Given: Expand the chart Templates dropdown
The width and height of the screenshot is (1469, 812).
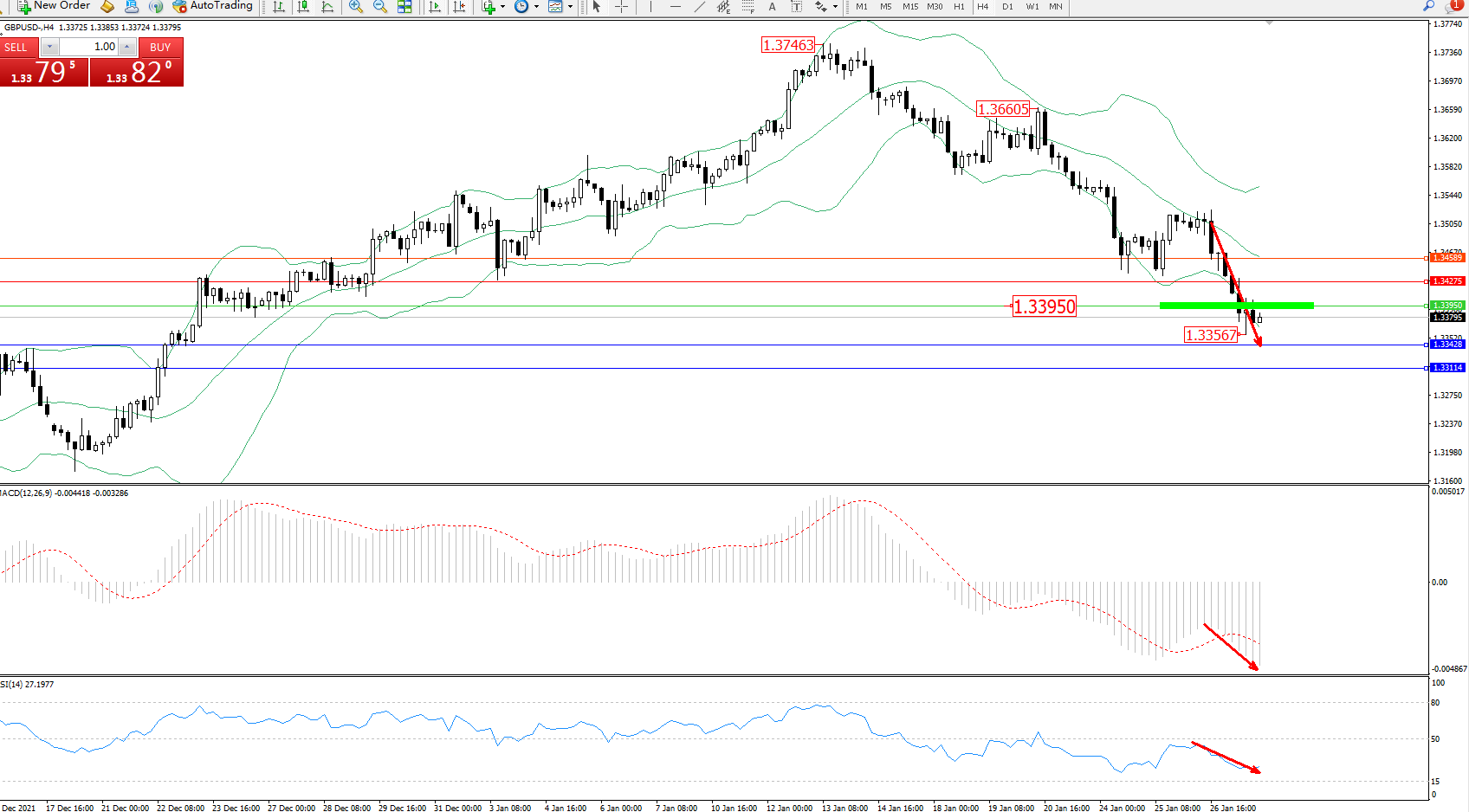Looking at the screenshot, I should pyautogui.click(x=570, y=7).
